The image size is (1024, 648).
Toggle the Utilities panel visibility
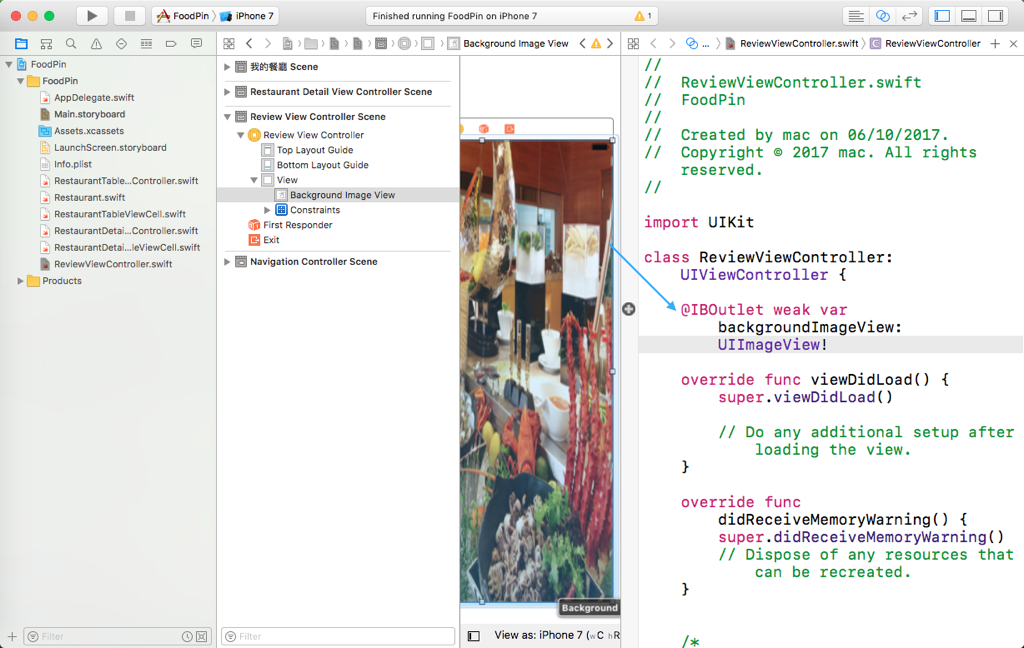[996, 16]
